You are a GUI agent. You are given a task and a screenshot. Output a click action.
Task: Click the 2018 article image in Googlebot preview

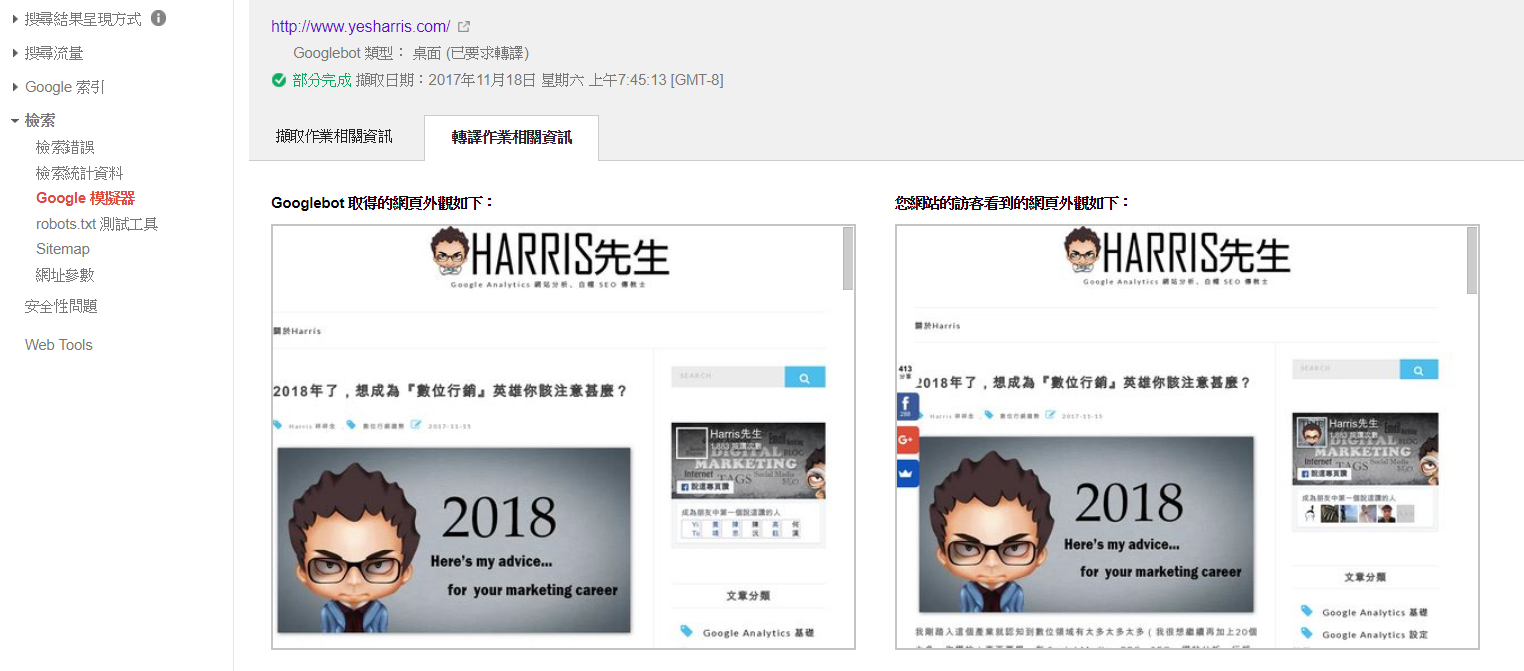pos(454,540)
